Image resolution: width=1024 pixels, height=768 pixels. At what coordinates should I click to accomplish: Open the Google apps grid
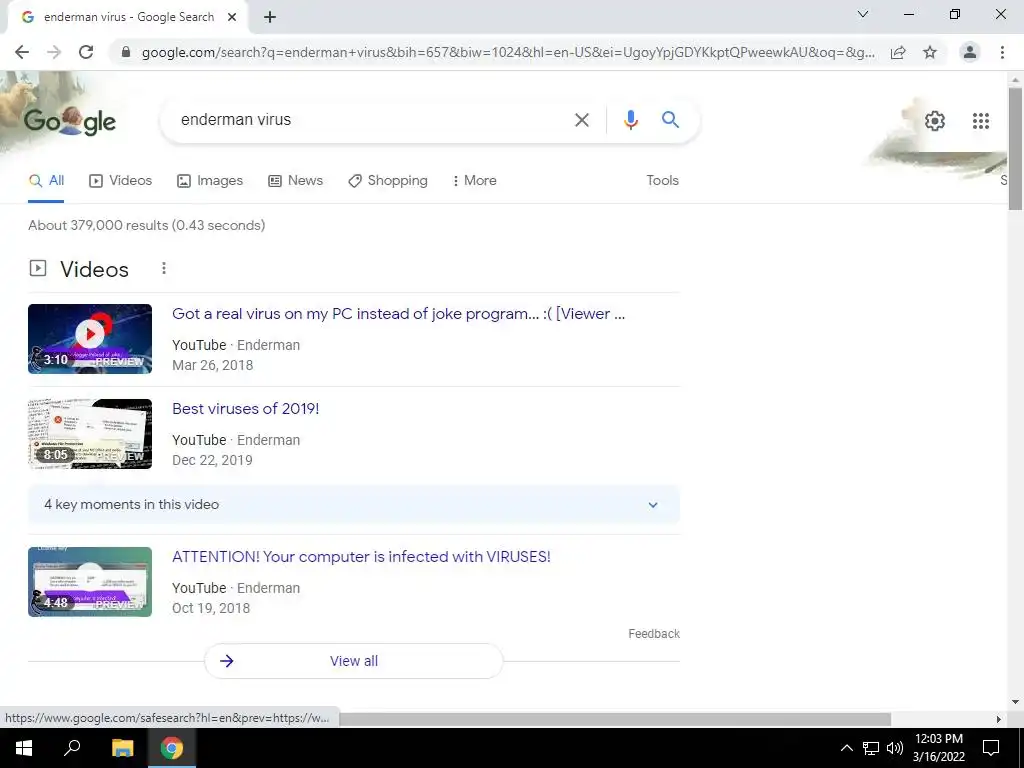click(980, 121)
